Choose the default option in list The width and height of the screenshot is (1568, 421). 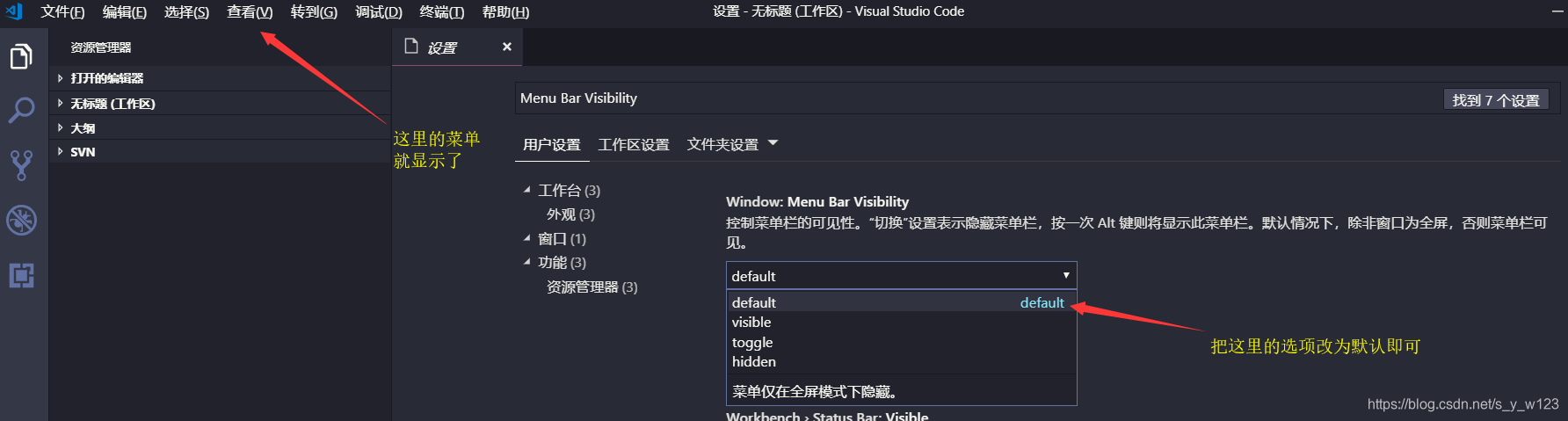pyautogui.click(x=901, y=302)
